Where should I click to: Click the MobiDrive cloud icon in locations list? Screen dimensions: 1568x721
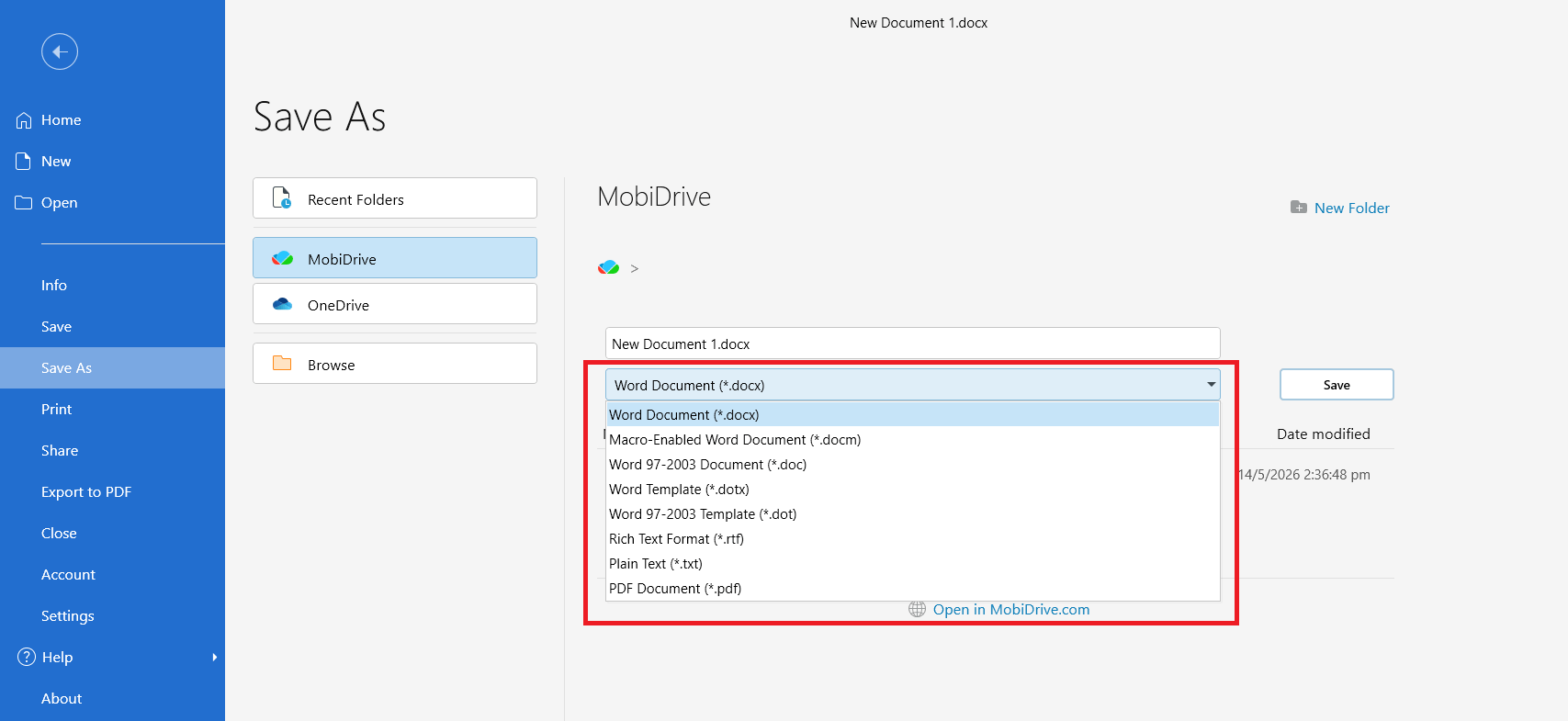[x=282, y=259]
